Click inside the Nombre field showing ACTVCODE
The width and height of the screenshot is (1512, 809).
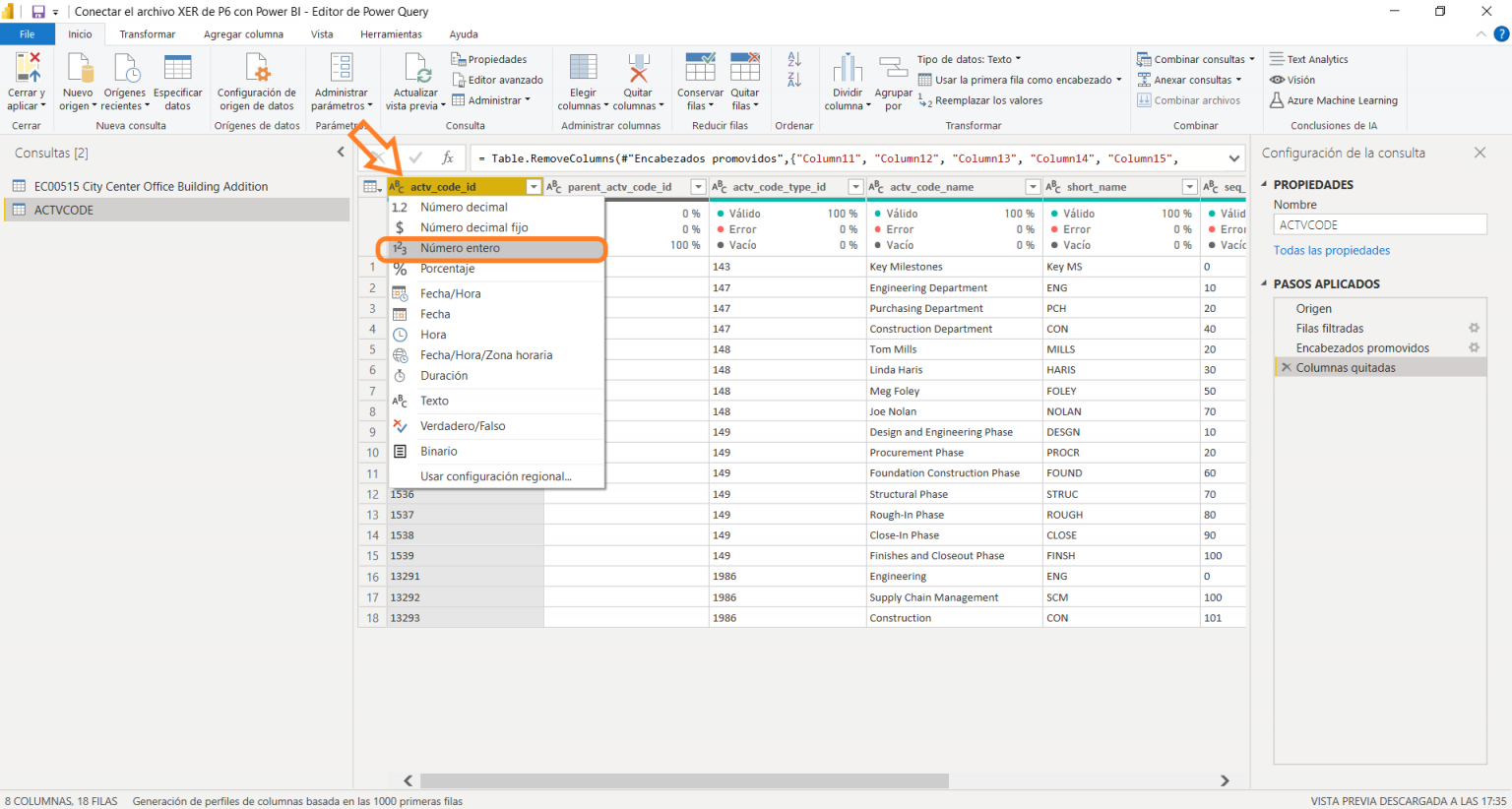[1378, 224]
